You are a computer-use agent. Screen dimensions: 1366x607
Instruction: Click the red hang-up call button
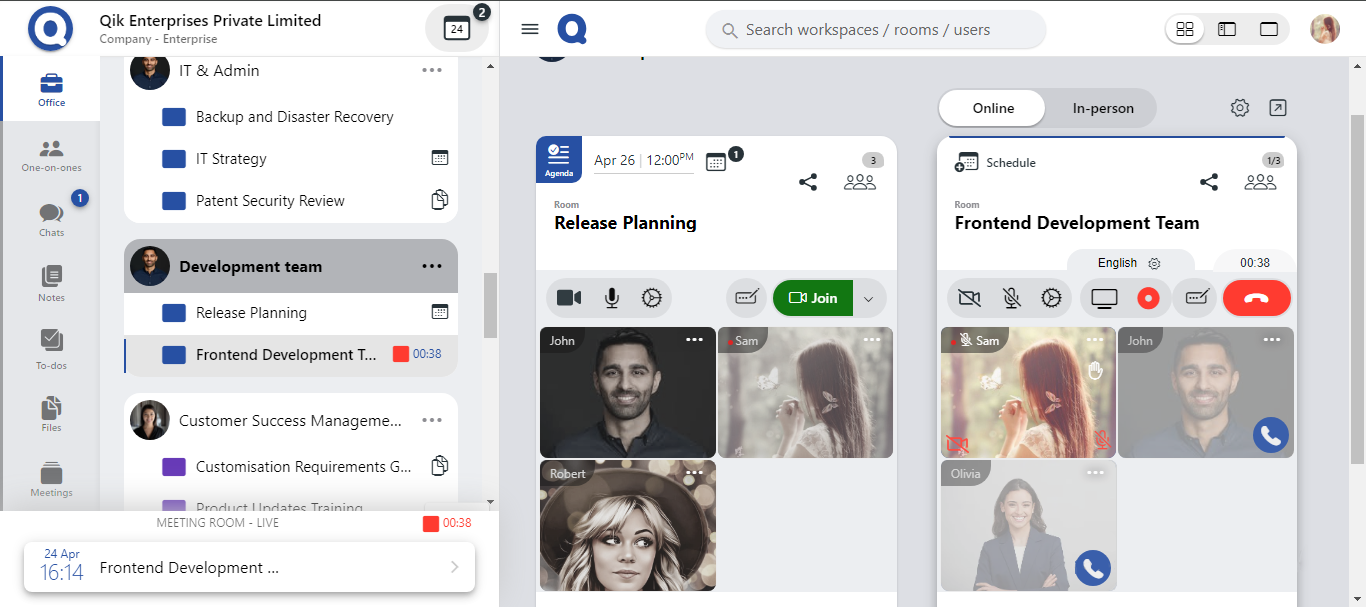(x=1256, y=298)
